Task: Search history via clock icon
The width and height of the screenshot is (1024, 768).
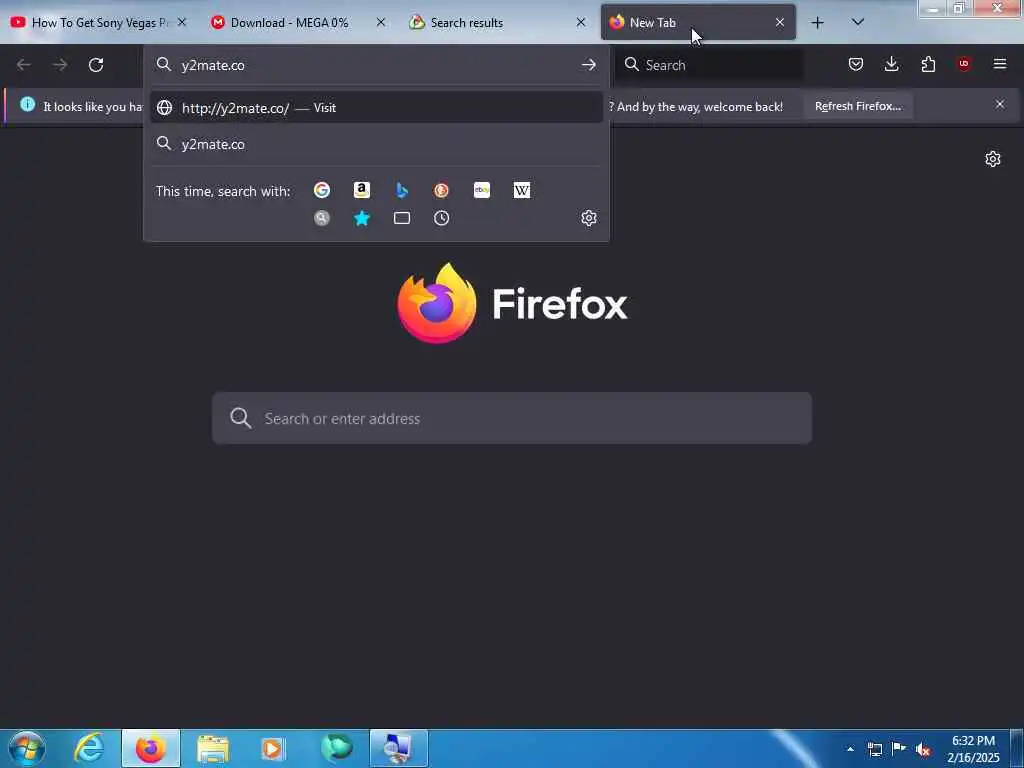Action: coord(441,218)
